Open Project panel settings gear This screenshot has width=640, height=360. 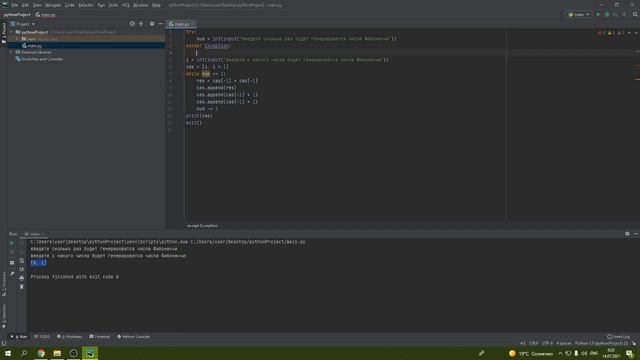(x=152, y=24)
